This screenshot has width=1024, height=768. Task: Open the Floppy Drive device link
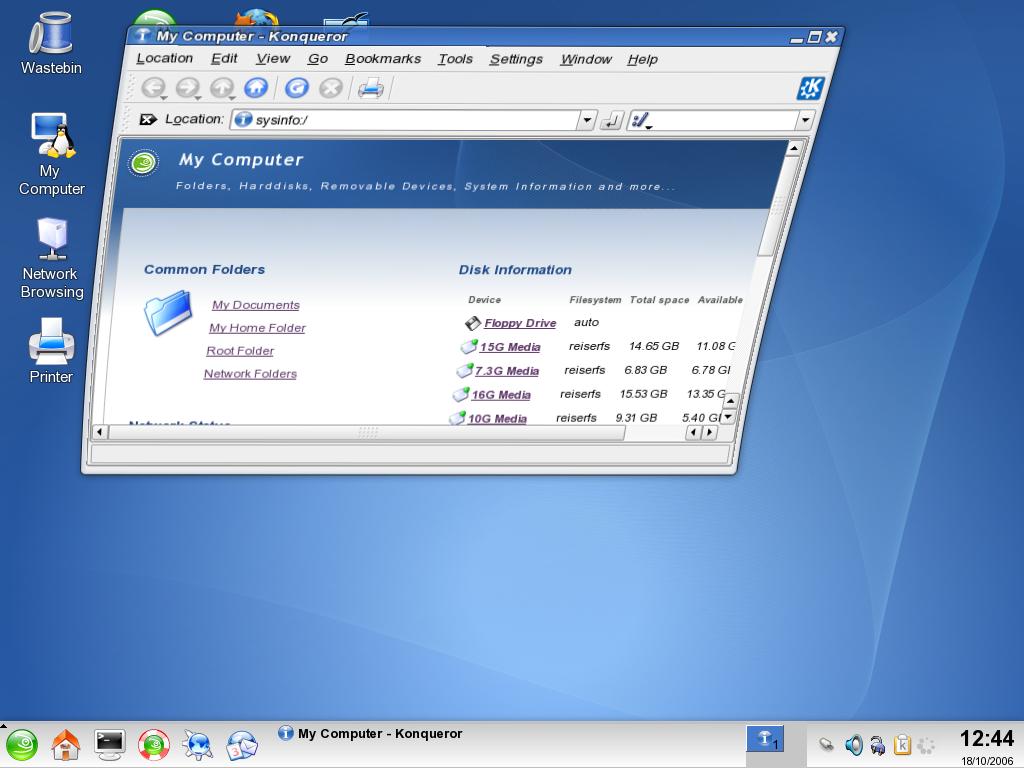click(x=520, y=323)
